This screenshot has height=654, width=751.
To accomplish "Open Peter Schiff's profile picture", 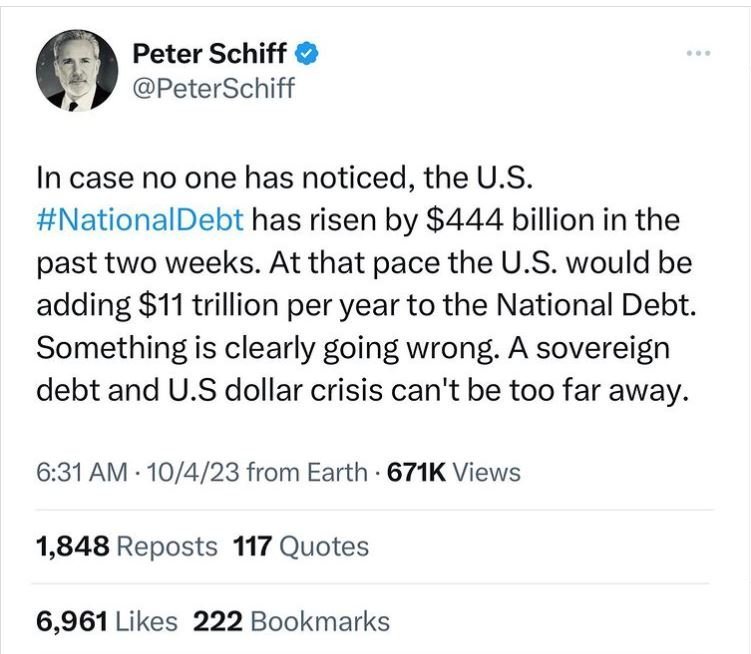I will pyautogui.click(x=77, y=70).
